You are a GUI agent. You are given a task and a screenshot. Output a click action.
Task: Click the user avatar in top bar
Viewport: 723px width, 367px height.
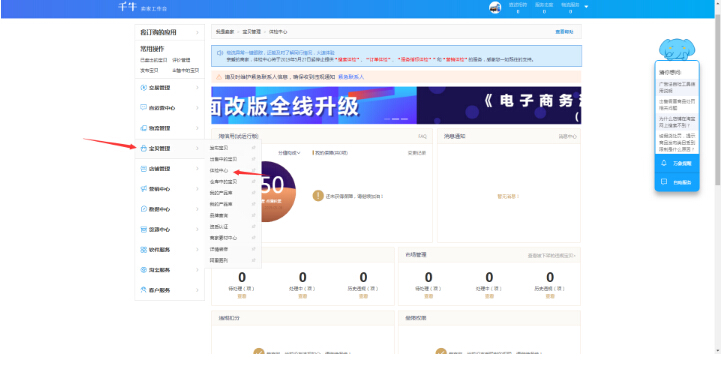[495, 7]
